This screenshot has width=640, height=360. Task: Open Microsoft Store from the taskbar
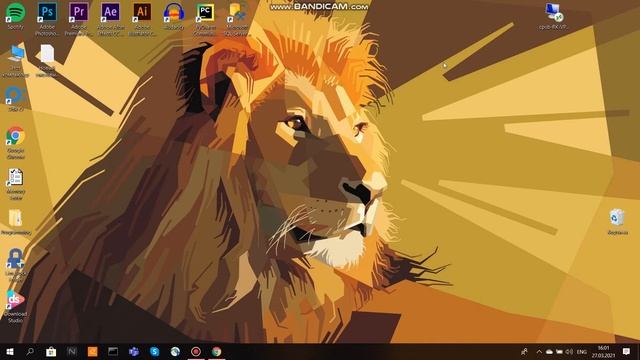[51, 351]
